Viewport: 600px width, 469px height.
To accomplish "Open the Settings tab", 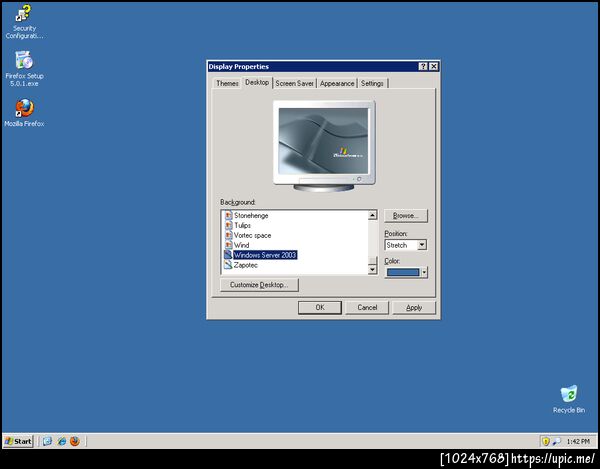I will tap(372, 83).
